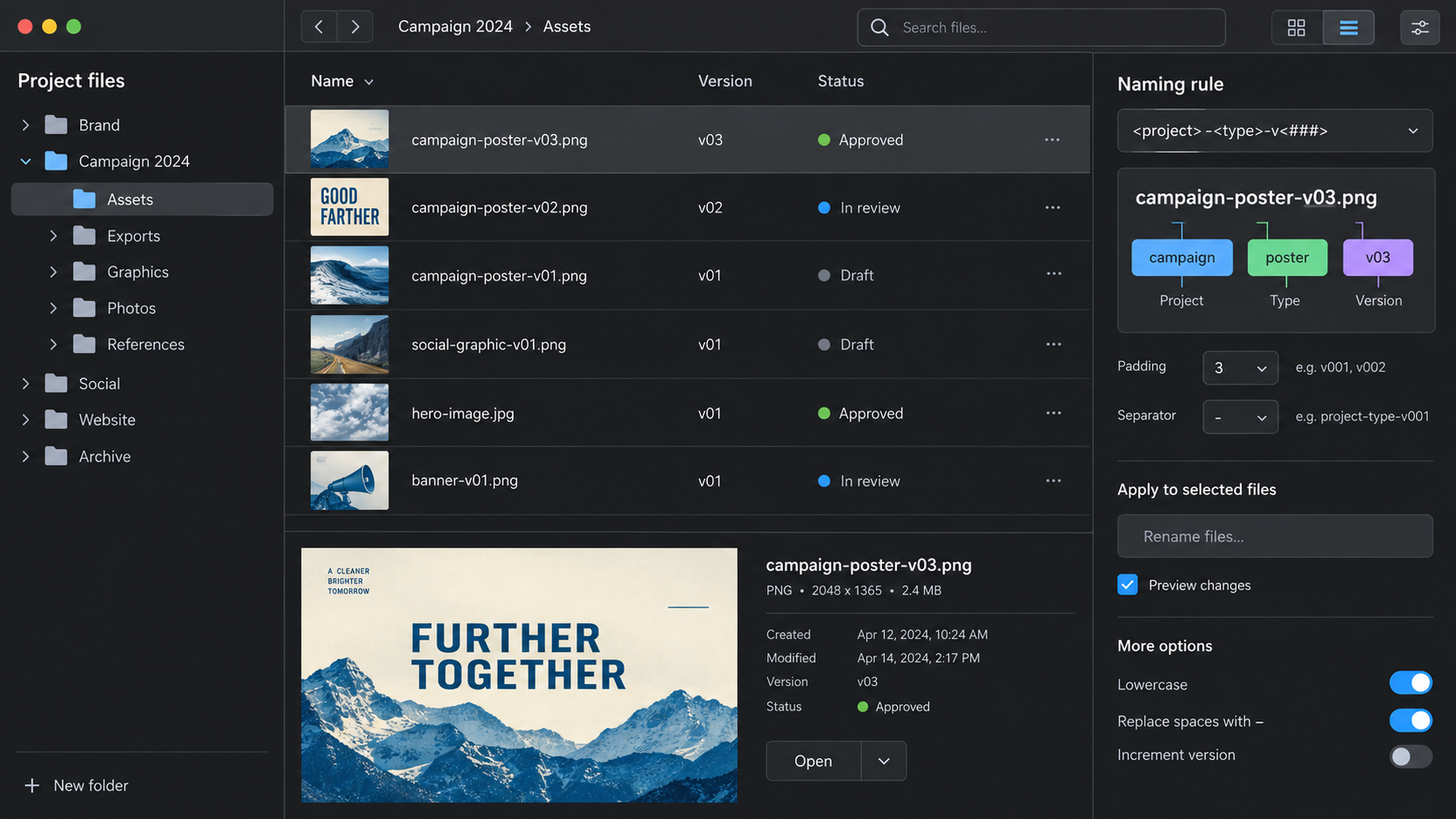Click in the Search files field
This screenshot has width=1456, height=819.
click(1041, 28)
